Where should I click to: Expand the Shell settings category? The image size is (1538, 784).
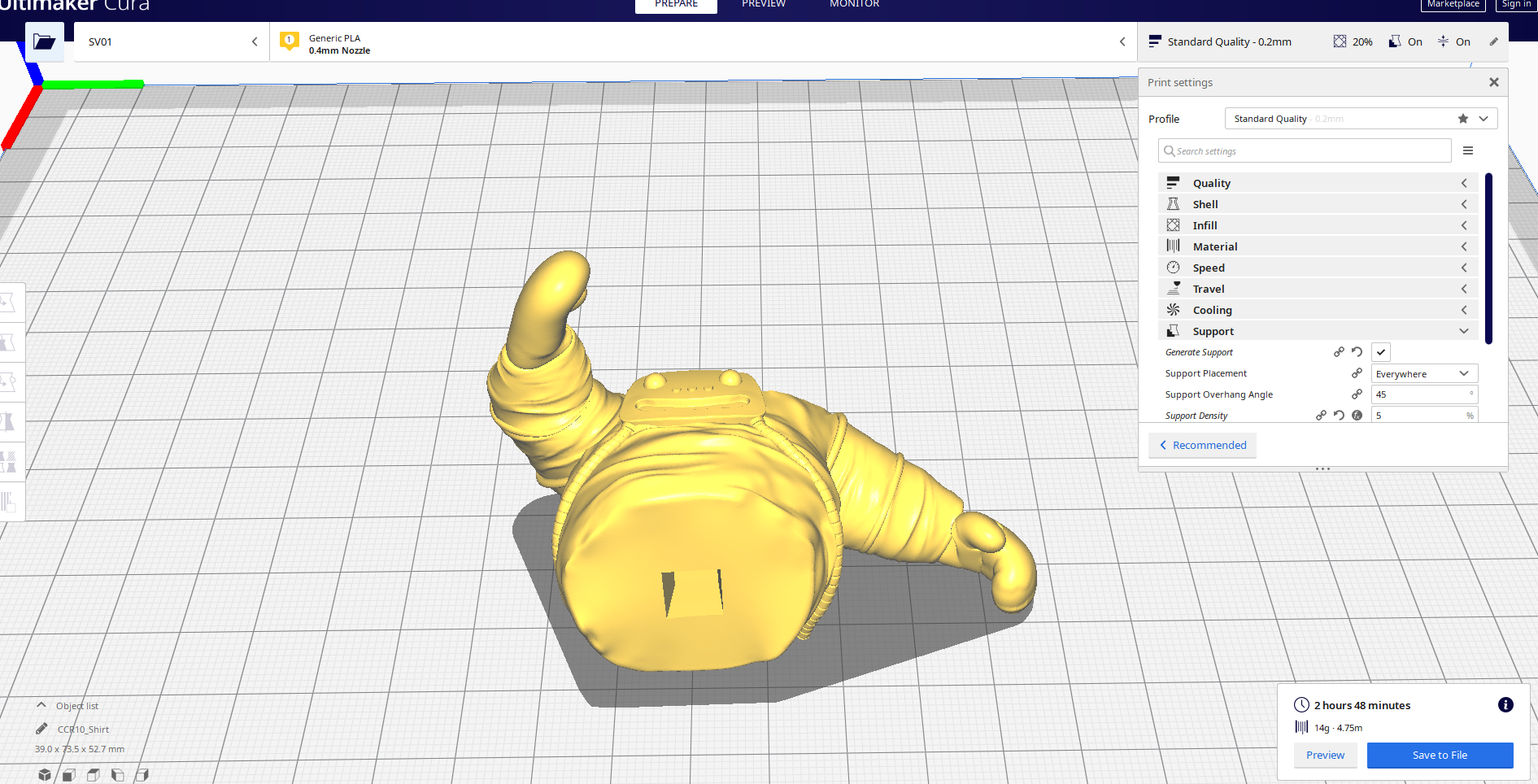(1318, 204)
